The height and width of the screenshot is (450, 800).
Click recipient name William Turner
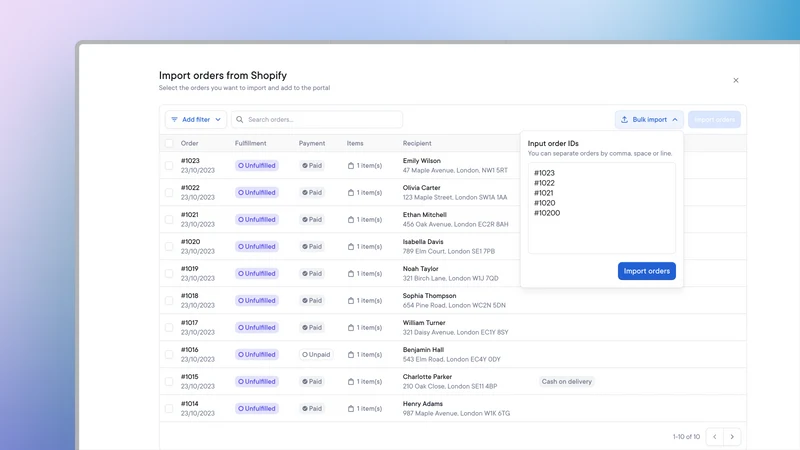[x=424, y=323]
